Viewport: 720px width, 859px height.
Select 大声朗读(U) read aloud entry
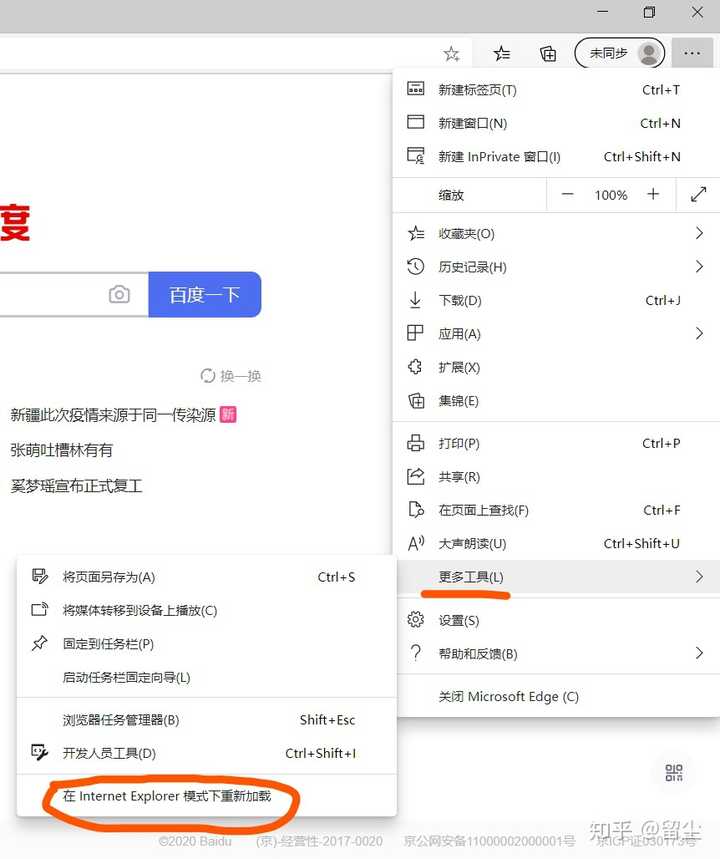point(556,543)
